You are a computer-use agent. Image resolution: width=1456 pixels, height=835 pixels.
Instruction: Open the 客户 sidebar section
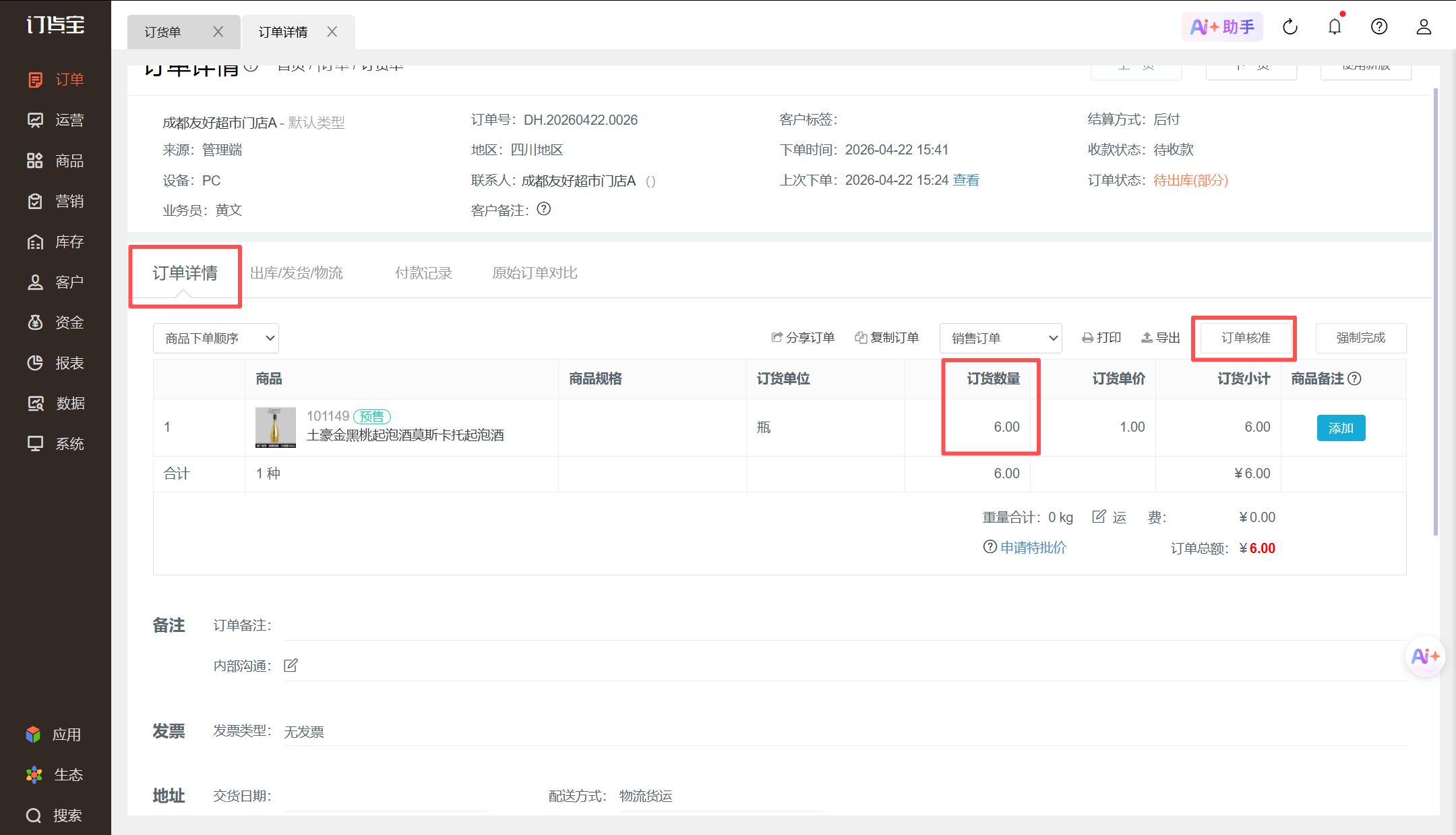[x=55, y=282]
